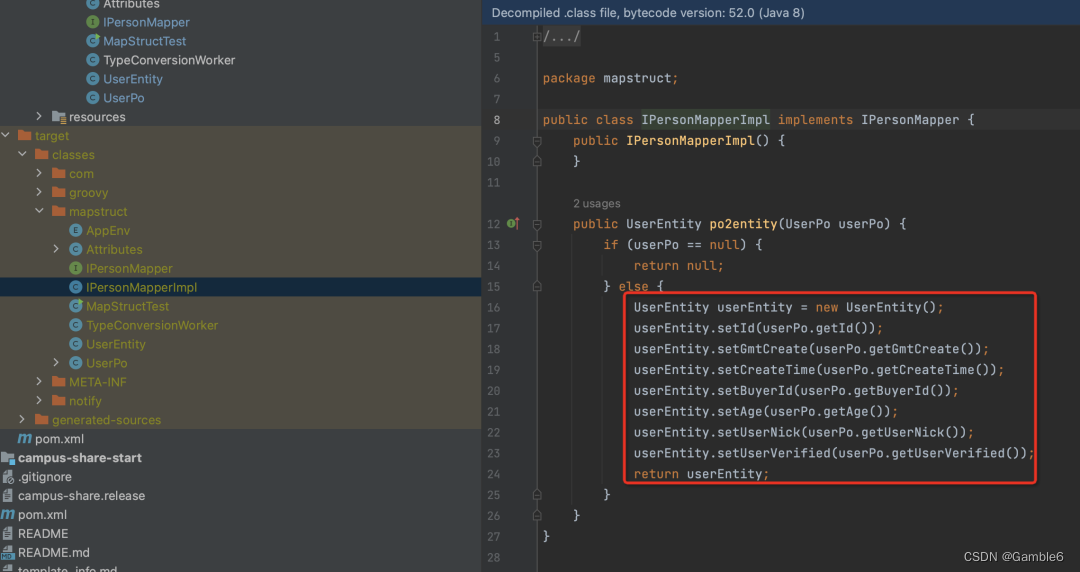Click the generated-sources folder icon

tap(41, 420)
